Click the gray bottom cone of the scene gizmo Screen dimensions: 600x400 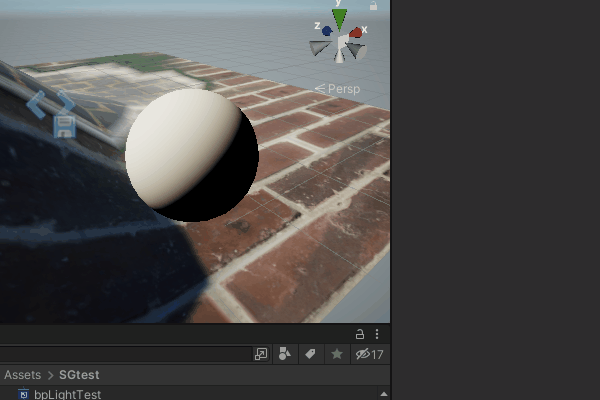(339, 56)
